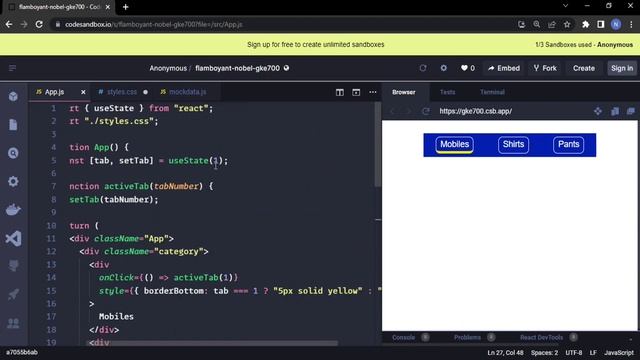Click the preview URL field

[512, 111]
